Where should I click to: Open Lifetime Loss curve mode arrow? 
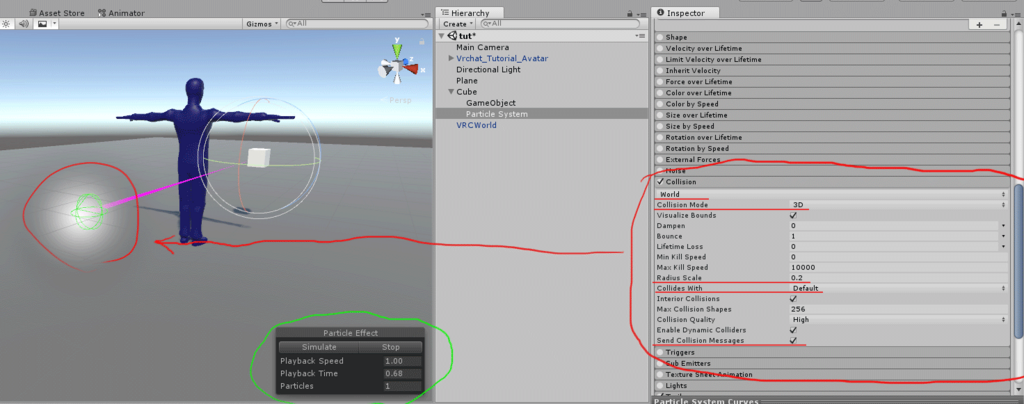tap(1002, 247)
